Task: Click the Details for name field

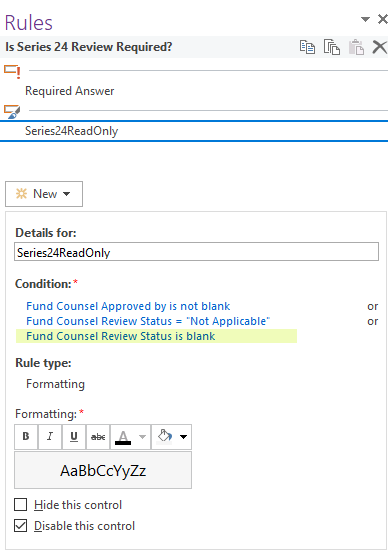Action: coord(196,252)
